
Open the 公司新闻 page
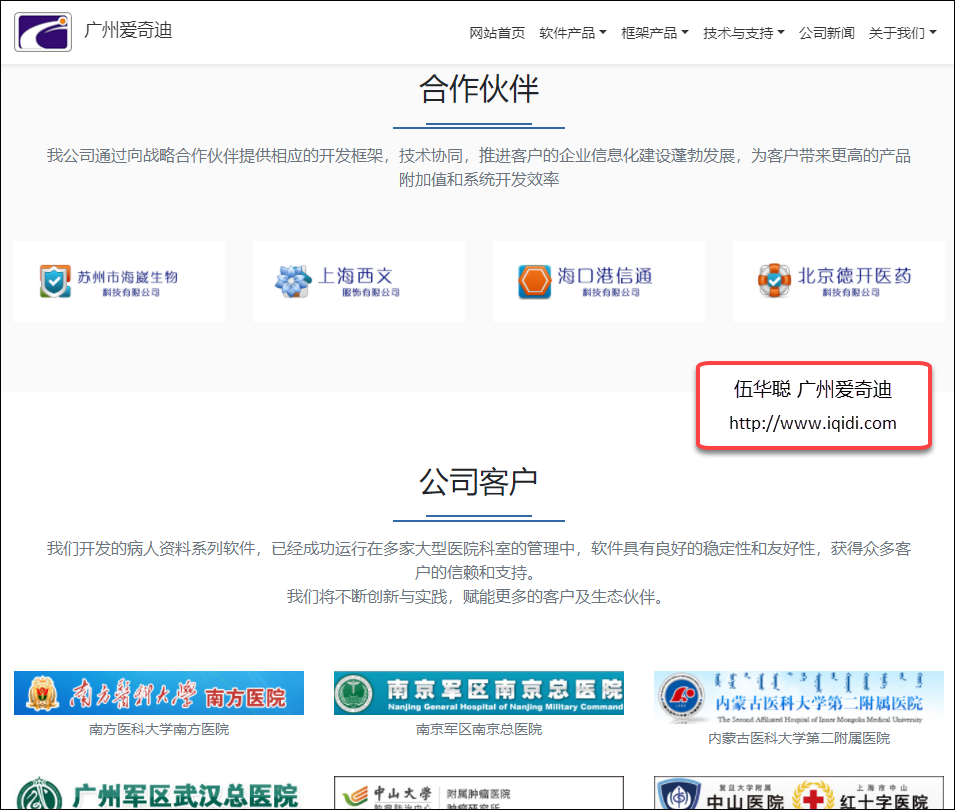click(826, 33)
